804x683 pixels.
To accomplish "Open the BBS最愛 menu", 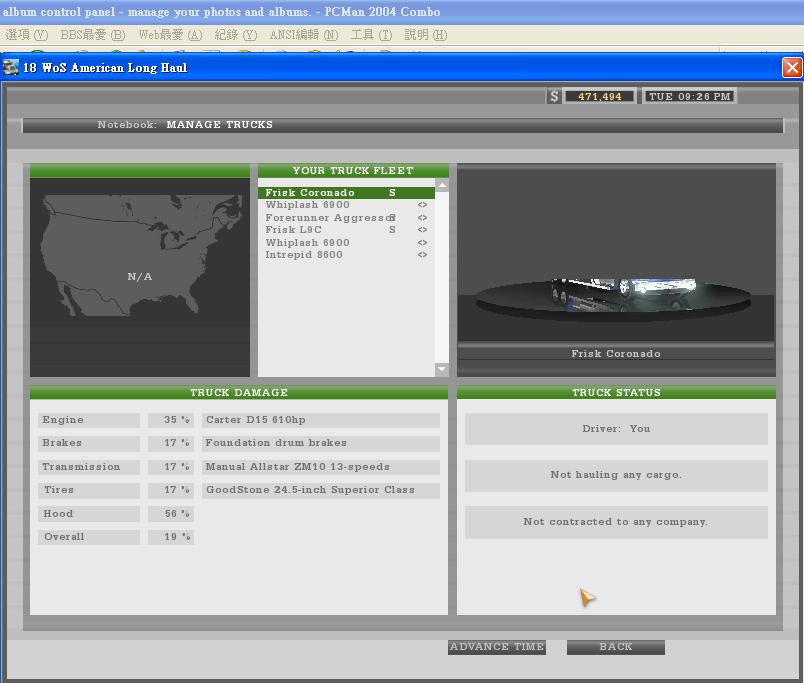I will point(92,35).
